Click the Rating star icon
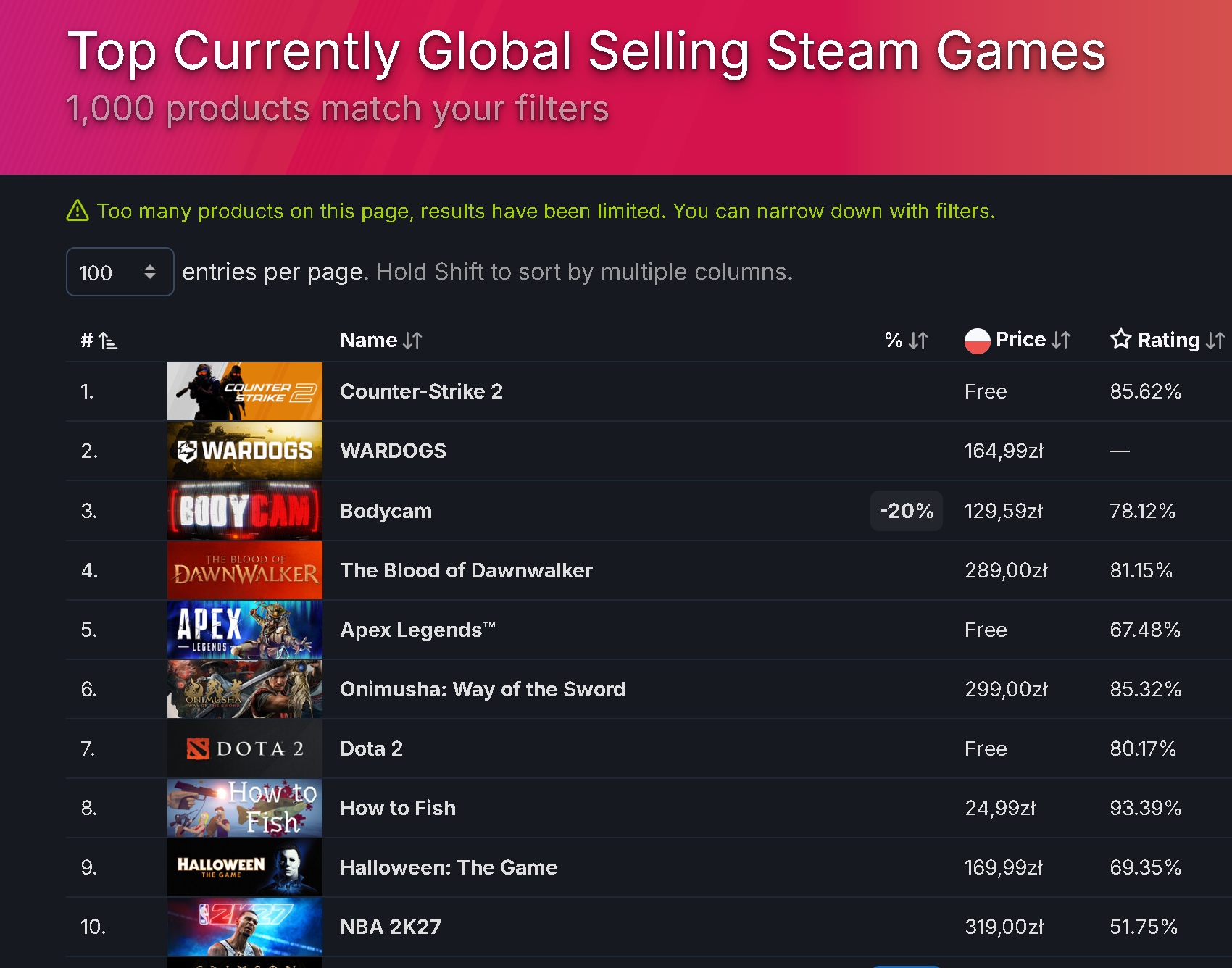The image size is (1232, 968). click(1120, 339)
